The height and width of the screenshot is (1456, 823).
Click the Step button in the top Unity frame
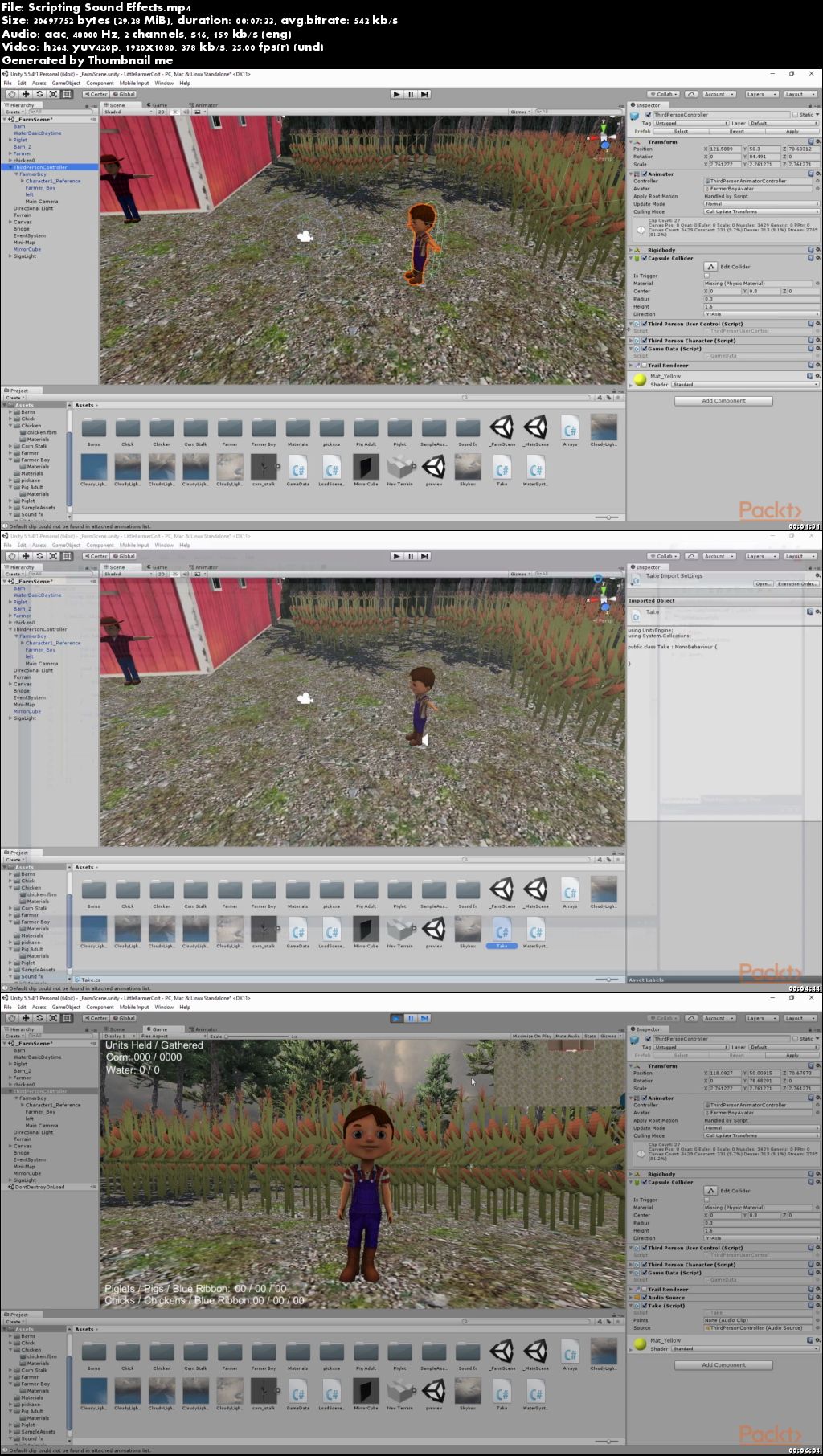pyautogui.click(x=424, y=94)
